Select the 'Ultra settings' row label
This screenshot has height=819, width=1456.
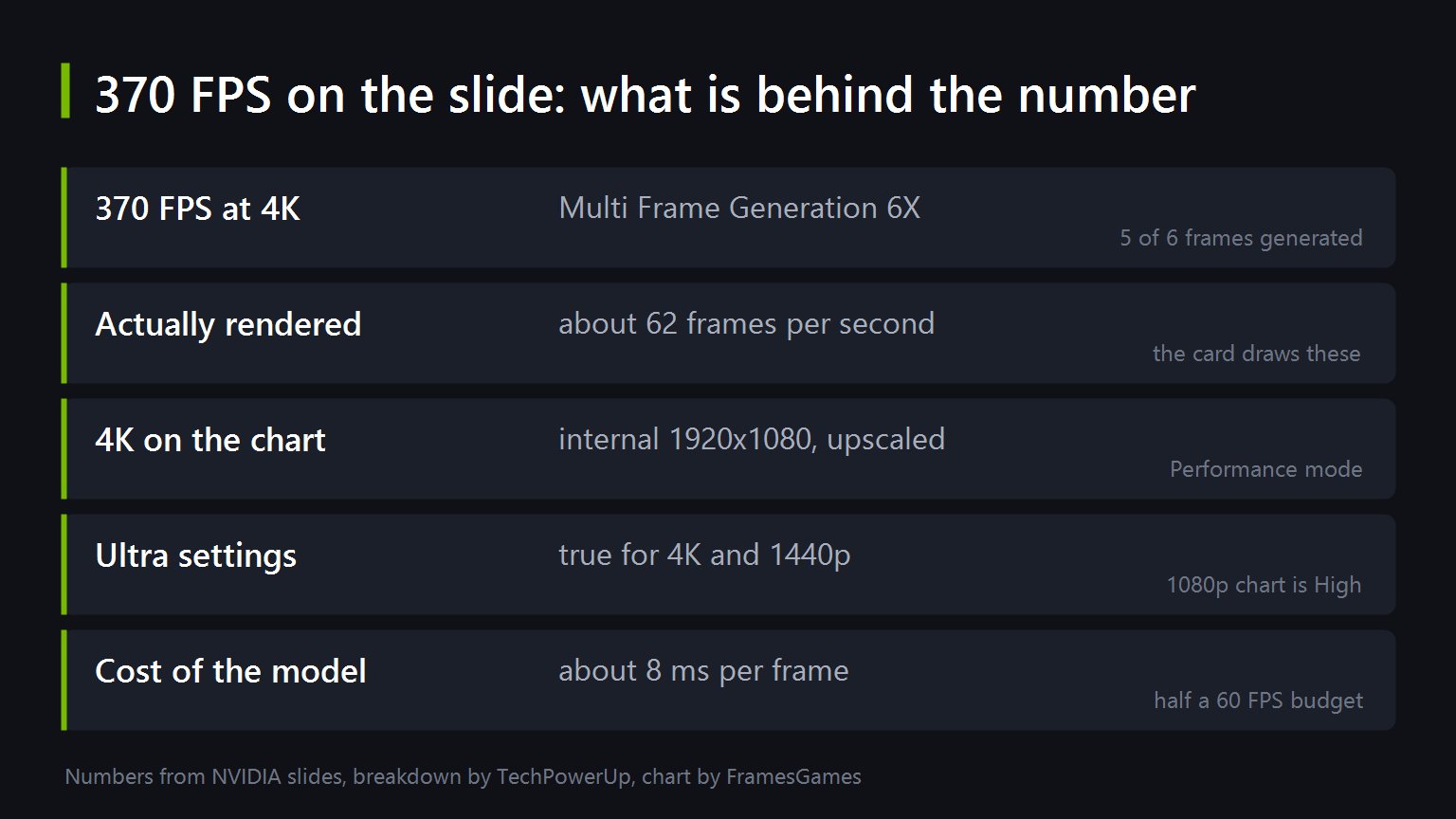click(x=195, y=555)
